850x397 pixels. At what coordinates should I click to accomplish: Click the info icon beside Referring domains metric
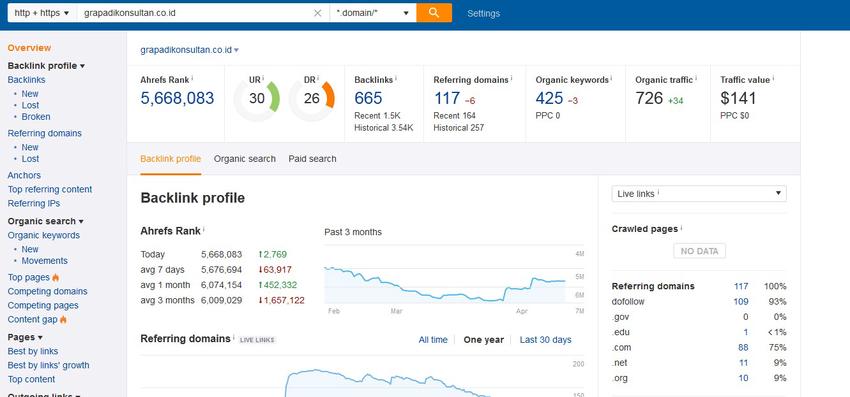tap(511, 79)
